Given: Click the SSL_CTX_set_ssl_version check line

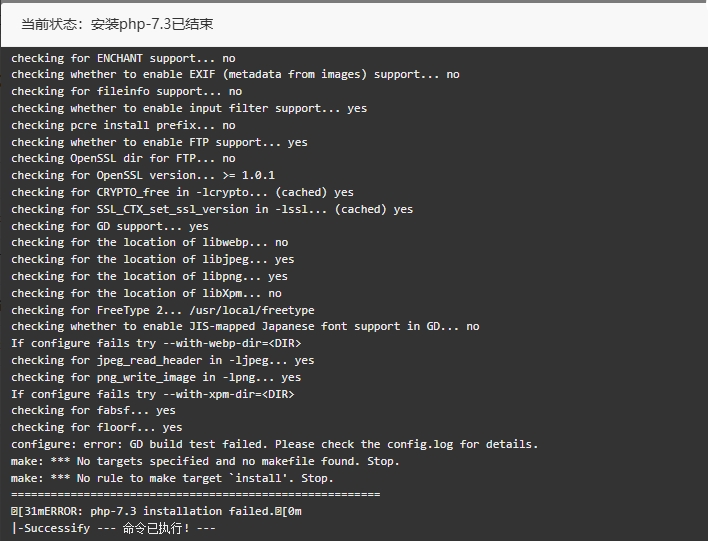Looking at the screenshot, I should tap(212, 210).
